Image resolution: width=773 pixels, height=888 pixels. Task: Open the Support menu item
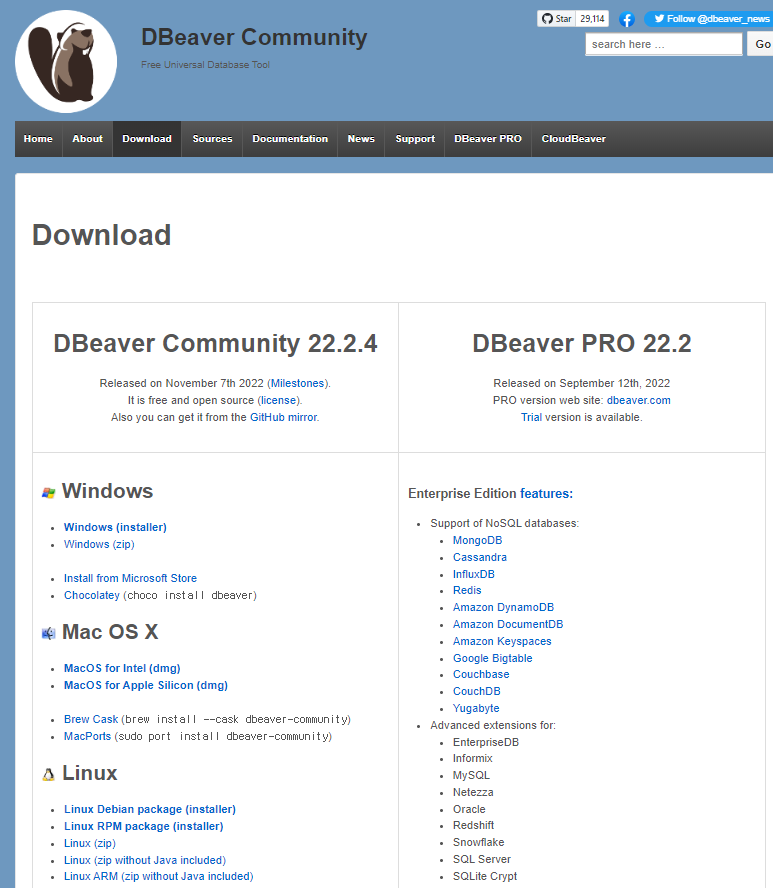[x=415, y=139]
